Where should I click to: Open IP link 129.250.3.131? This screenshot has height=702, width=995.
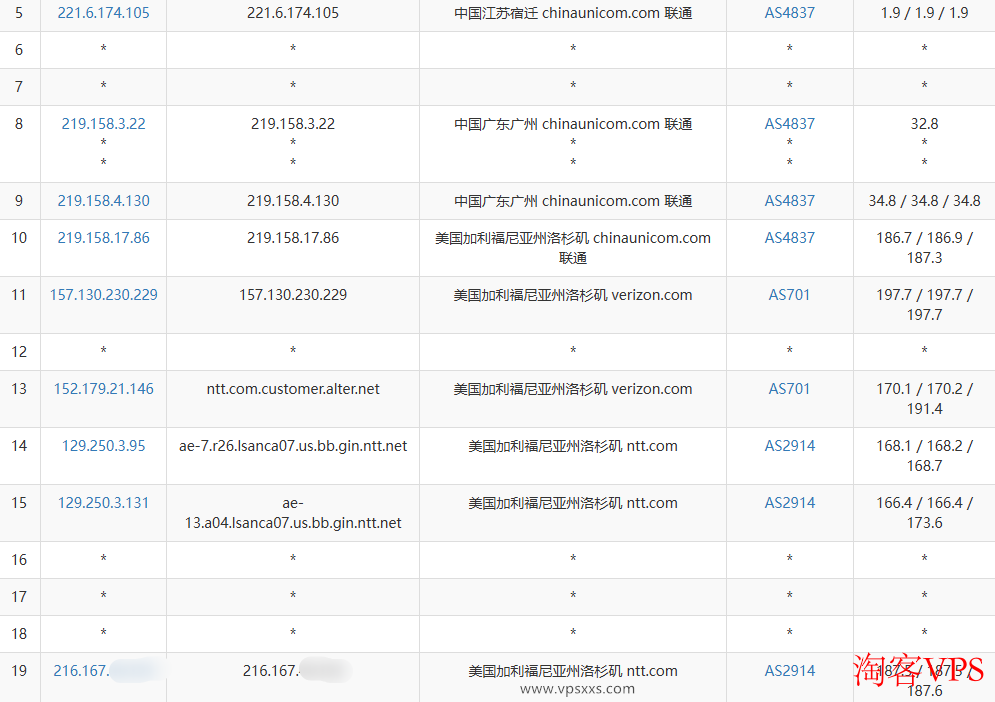coord(103,503)
